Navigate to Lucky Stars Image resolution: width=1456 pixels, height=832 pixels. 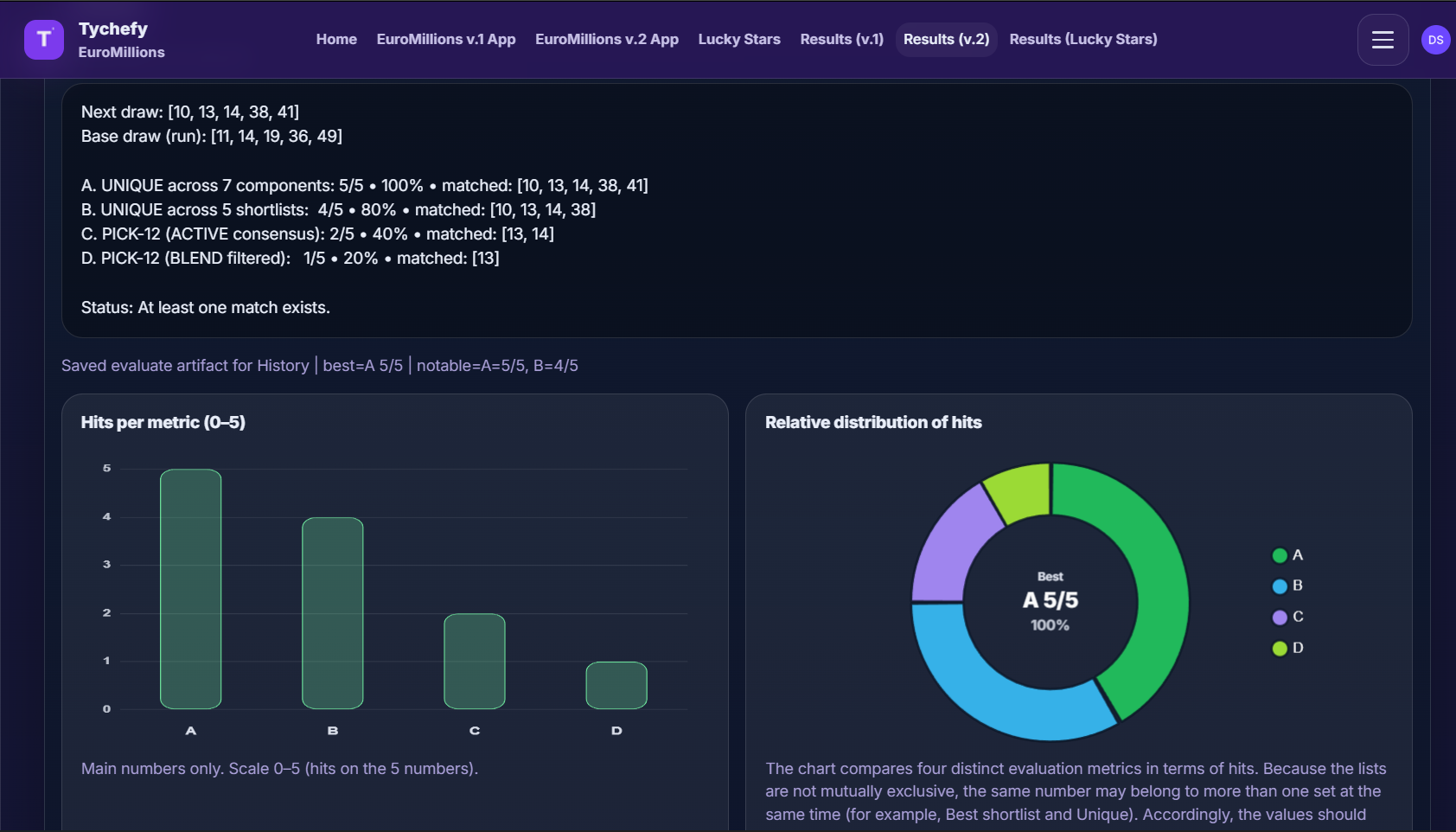click(739, 40)
